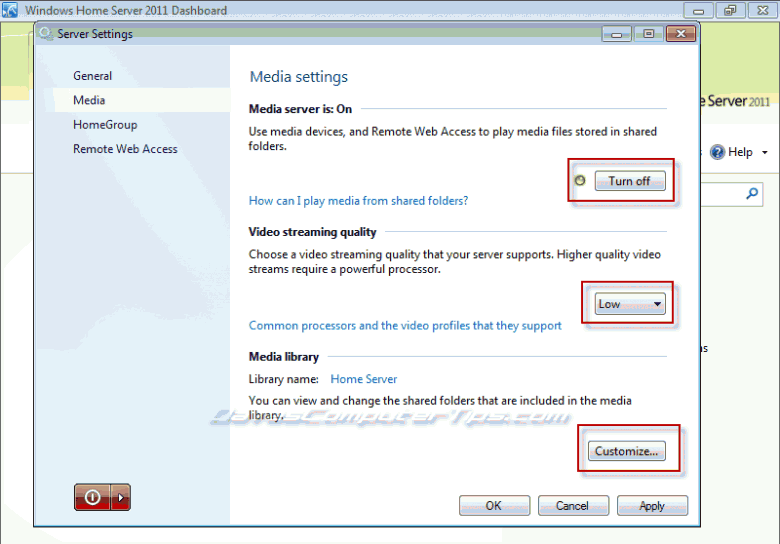This screenshot has width=780, height=544.
Task: Minimize the Server Settings dialog
Action: point(616,34)
